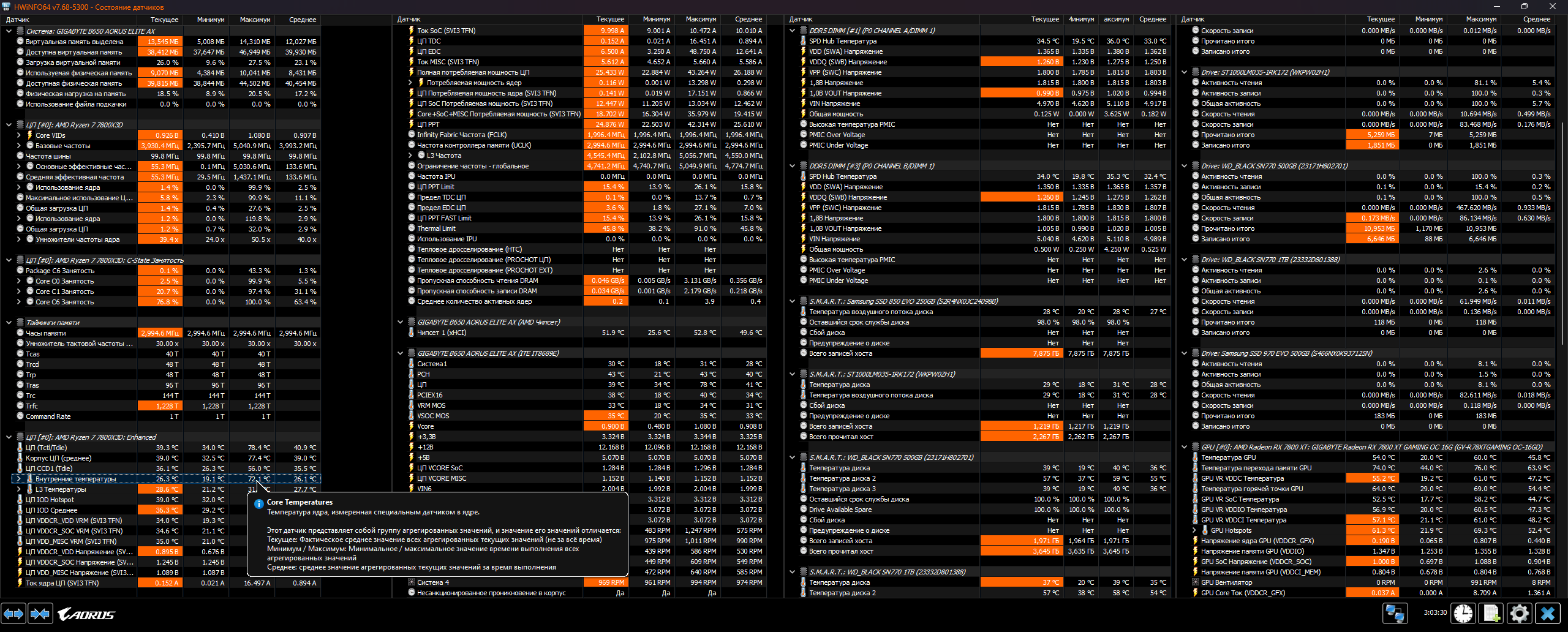This screenshot has height=632, width=1568.
Task: Expand the L3 Температуры row
Action: tap(19, 489)
